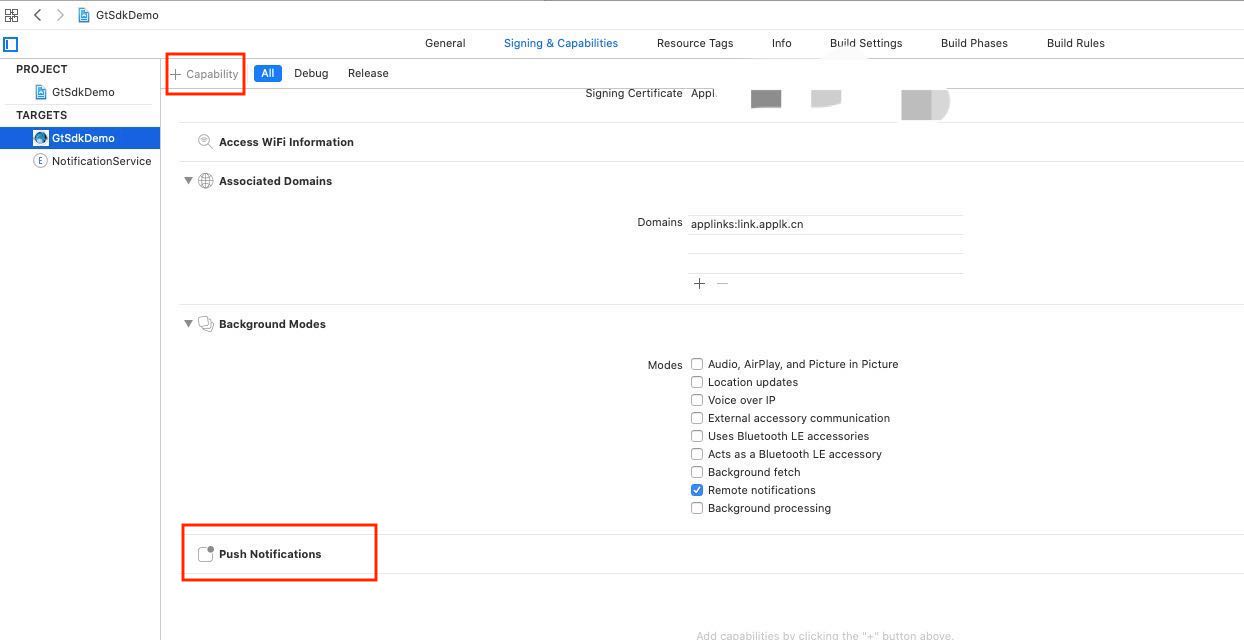Click the Push Notifications icon
The image size is (1244, 640).
[205, 554]
